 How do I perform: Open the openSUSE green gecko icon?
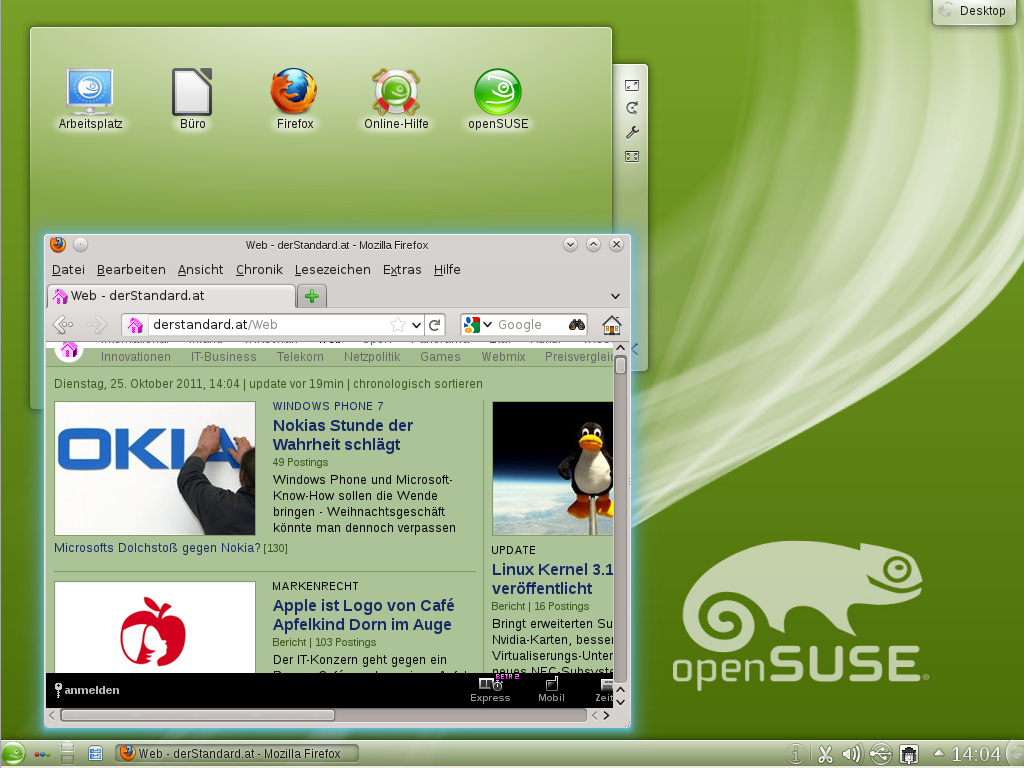pos(498,98)
